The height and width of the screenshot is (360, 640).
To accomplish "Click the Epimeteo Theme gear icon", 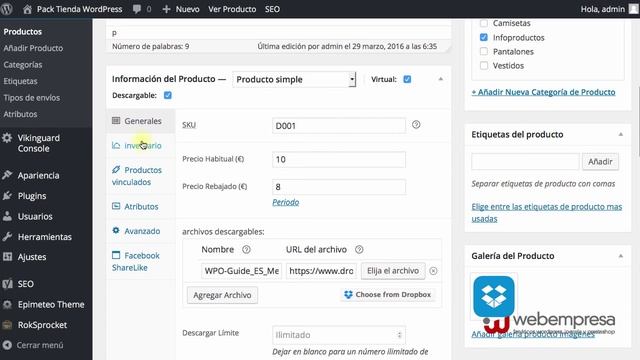I will coord(7,304).
